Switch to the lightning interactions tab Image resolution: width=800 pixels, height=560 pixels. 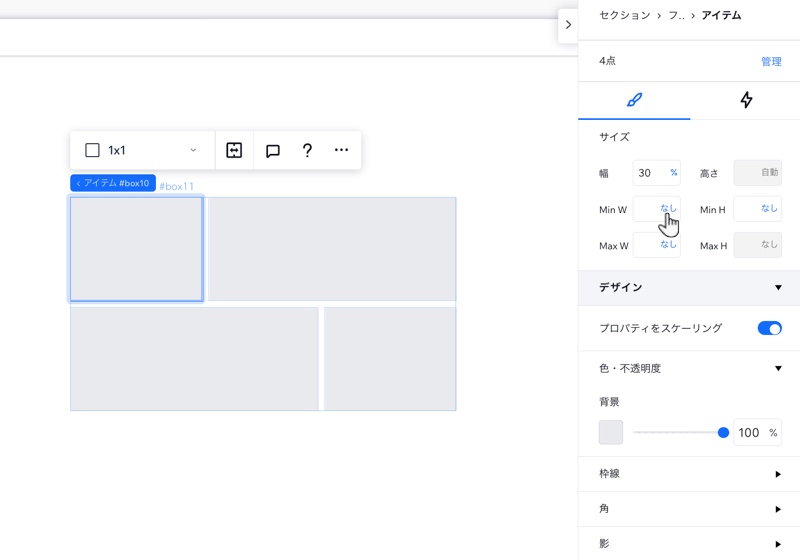click(x=746, y=99)
